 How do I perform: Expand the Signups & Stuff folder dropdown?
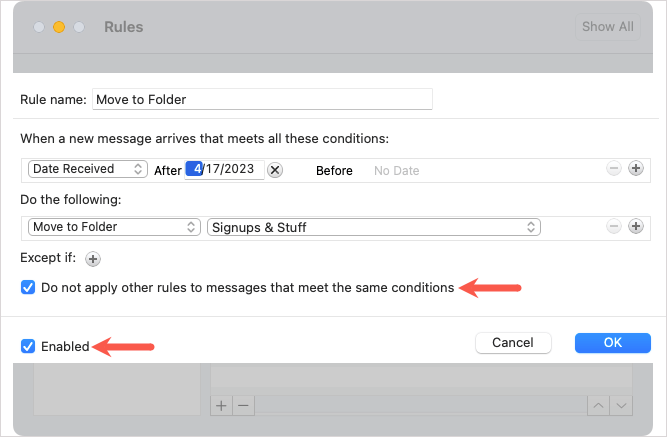(x=373, y=227)
